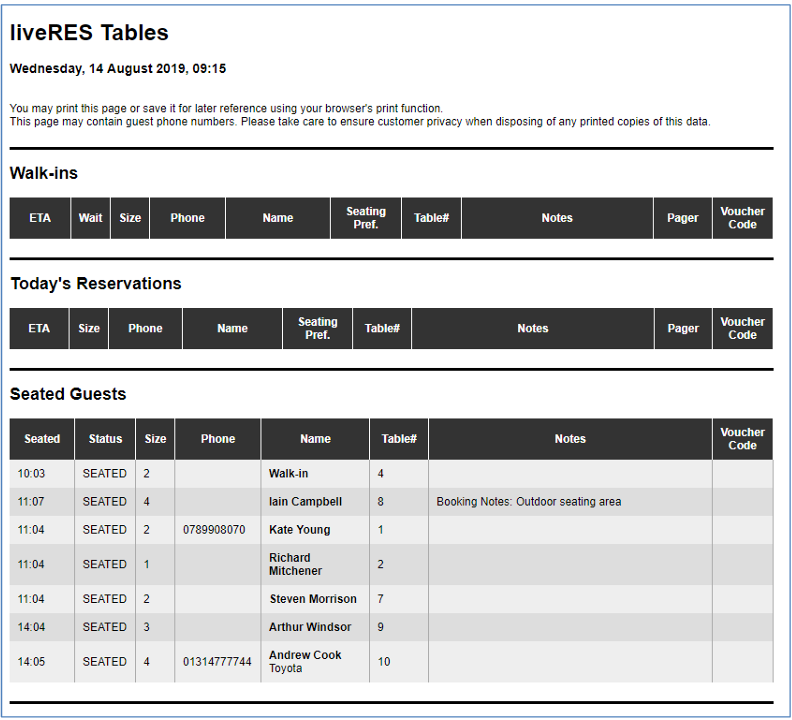
Task: Click the 14:05 seated time cell
Action: 31,662
